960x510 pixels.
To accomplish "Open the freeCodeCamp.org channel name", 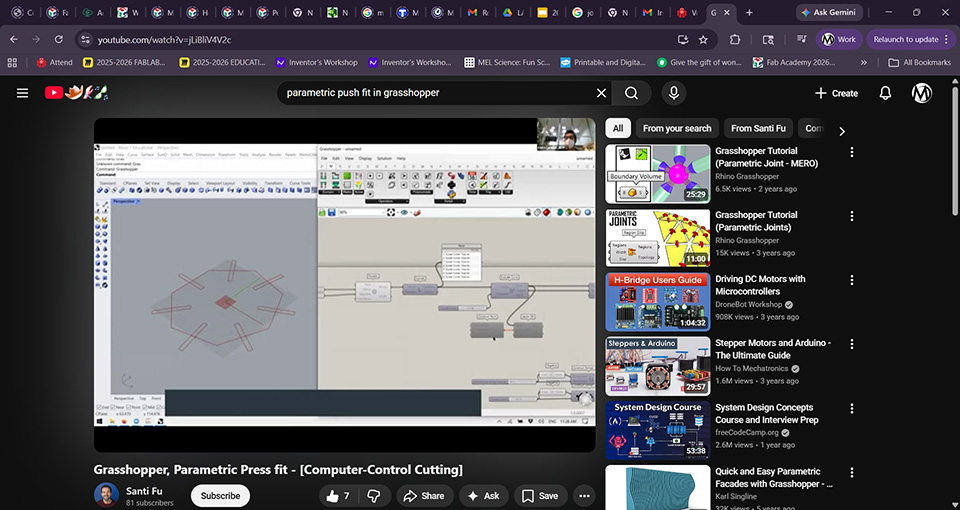I will [747, 432].
